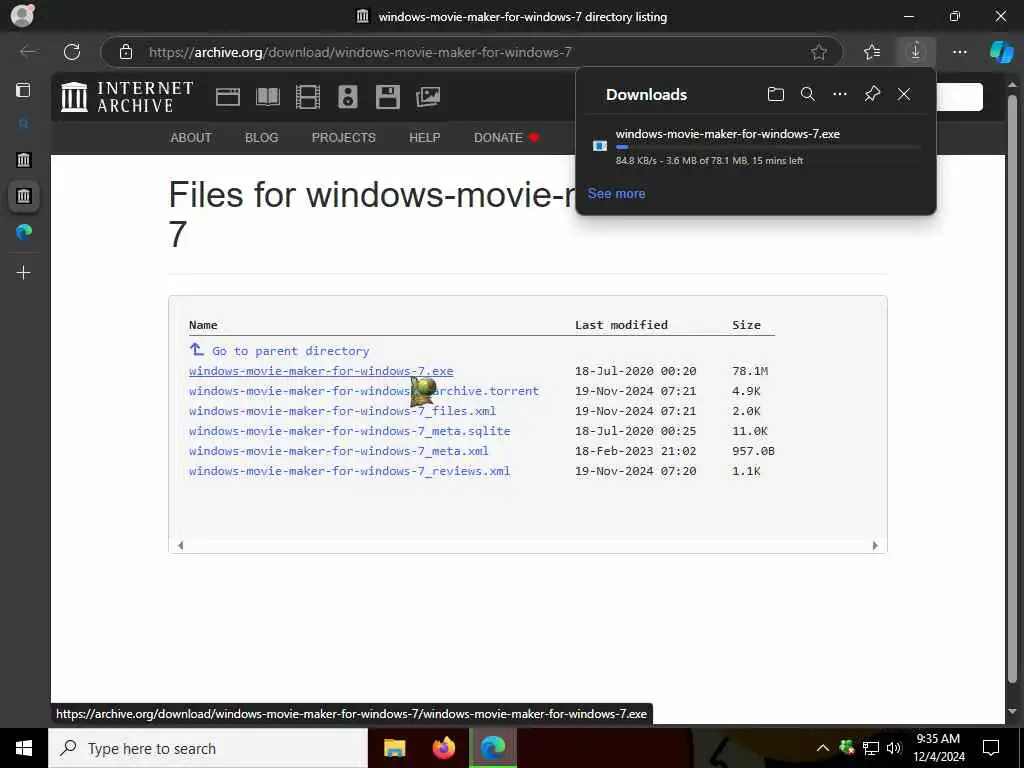Open the DONATE menu item

point(506,138)
